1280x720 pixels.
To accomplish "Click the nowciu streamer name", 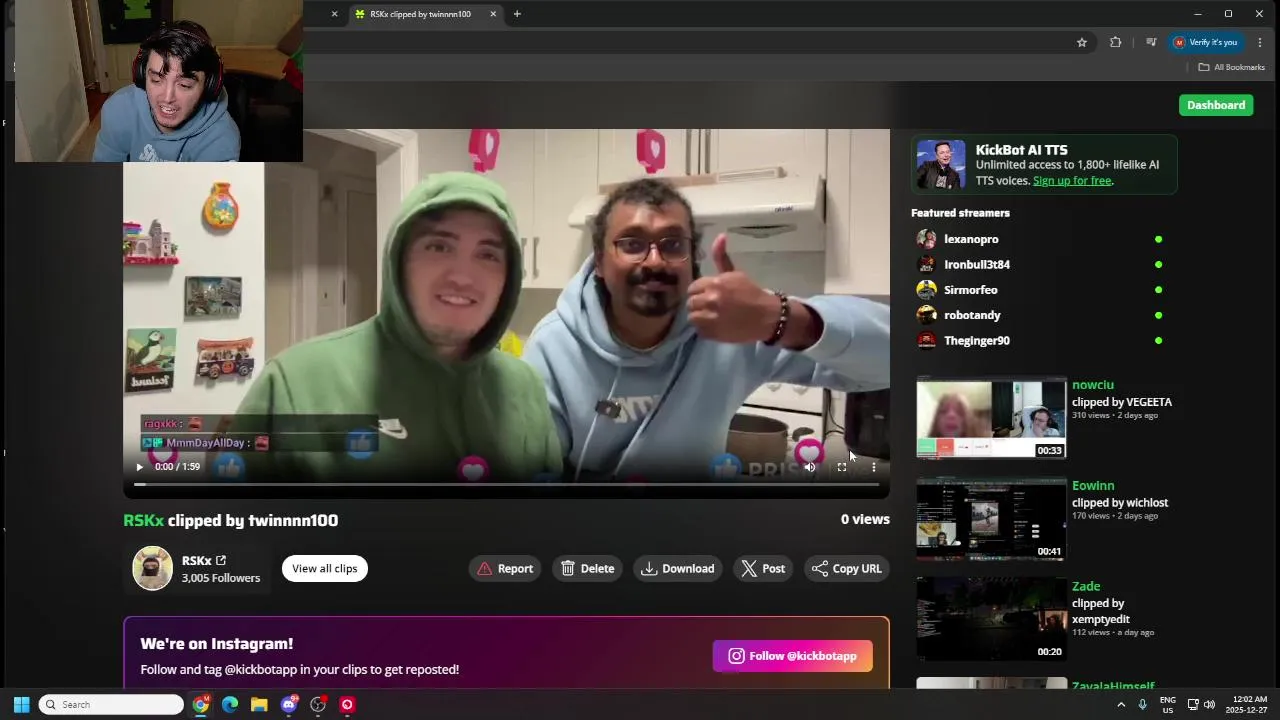I will (1092, 385).
